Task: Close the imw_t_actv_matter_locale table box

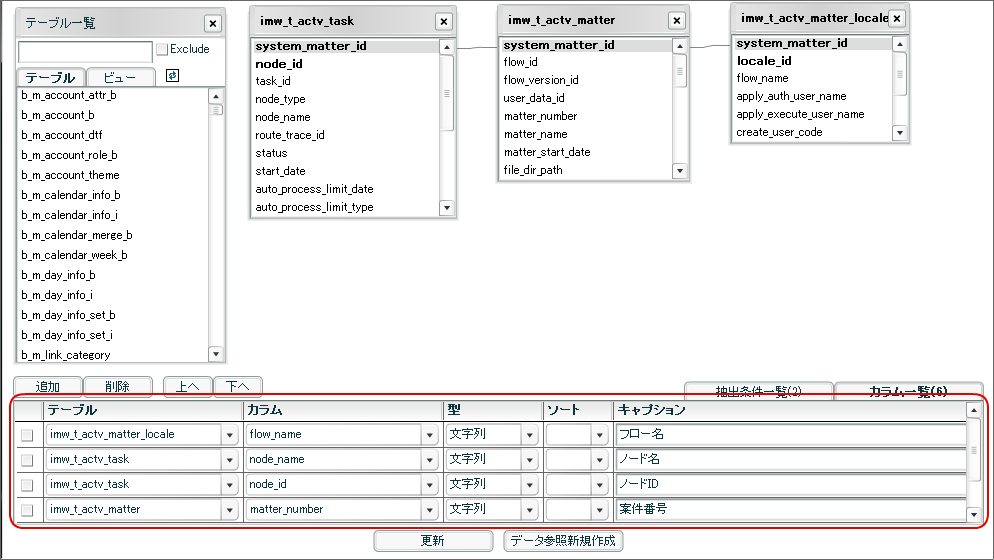Action: coord(896,18)
